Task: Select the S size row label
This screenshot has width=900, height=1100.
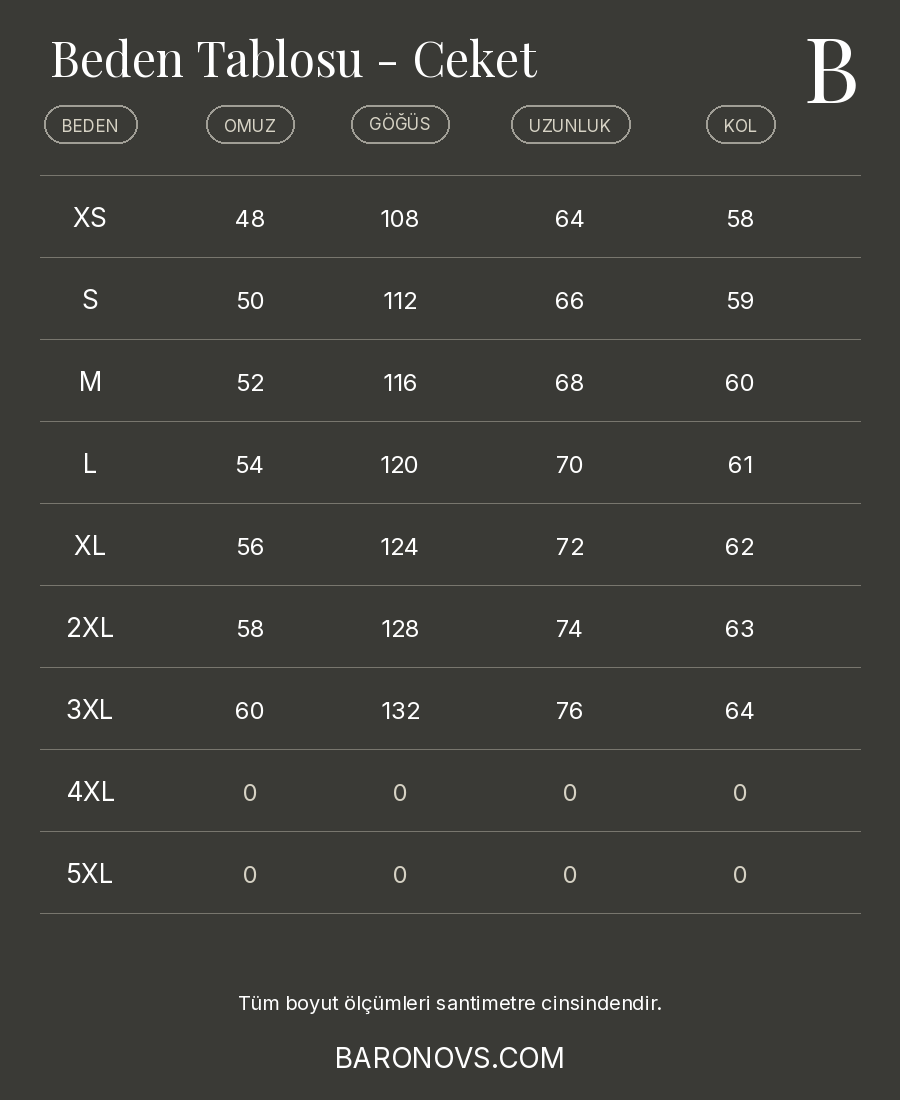Action: 90,300
